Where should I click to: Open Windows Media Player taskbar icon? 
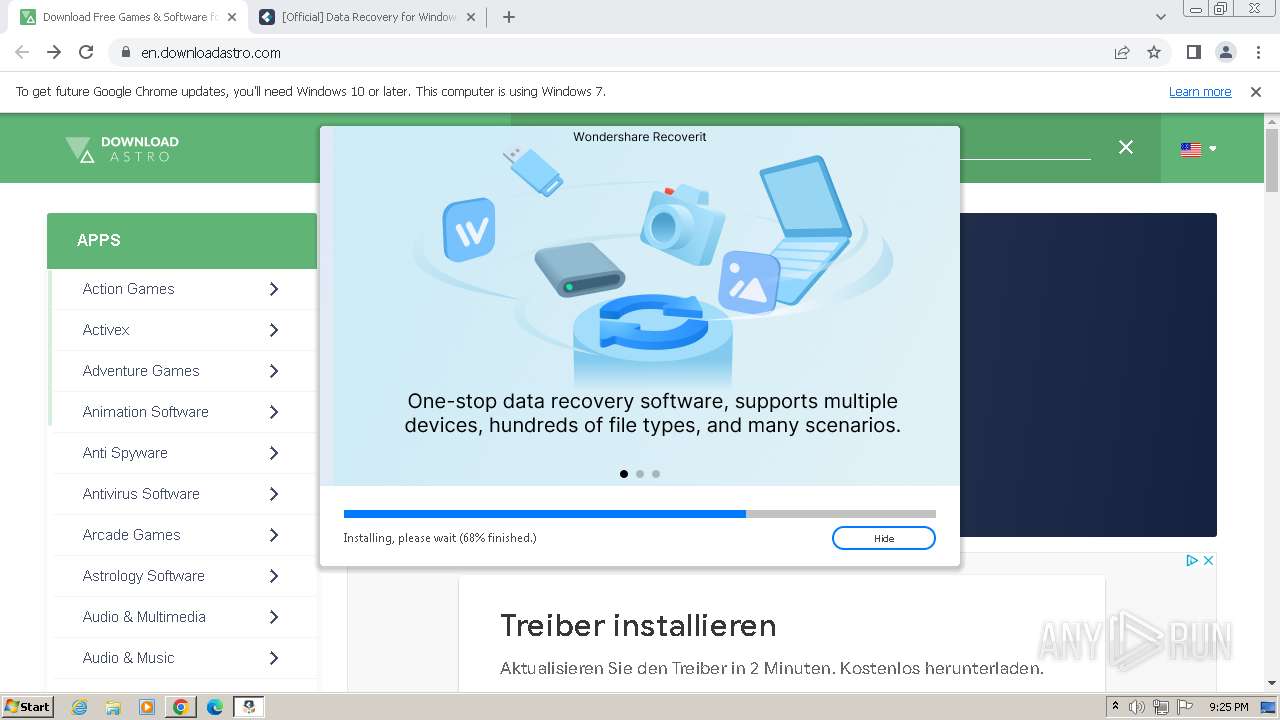pyautogui.click(x=147, y=707)
